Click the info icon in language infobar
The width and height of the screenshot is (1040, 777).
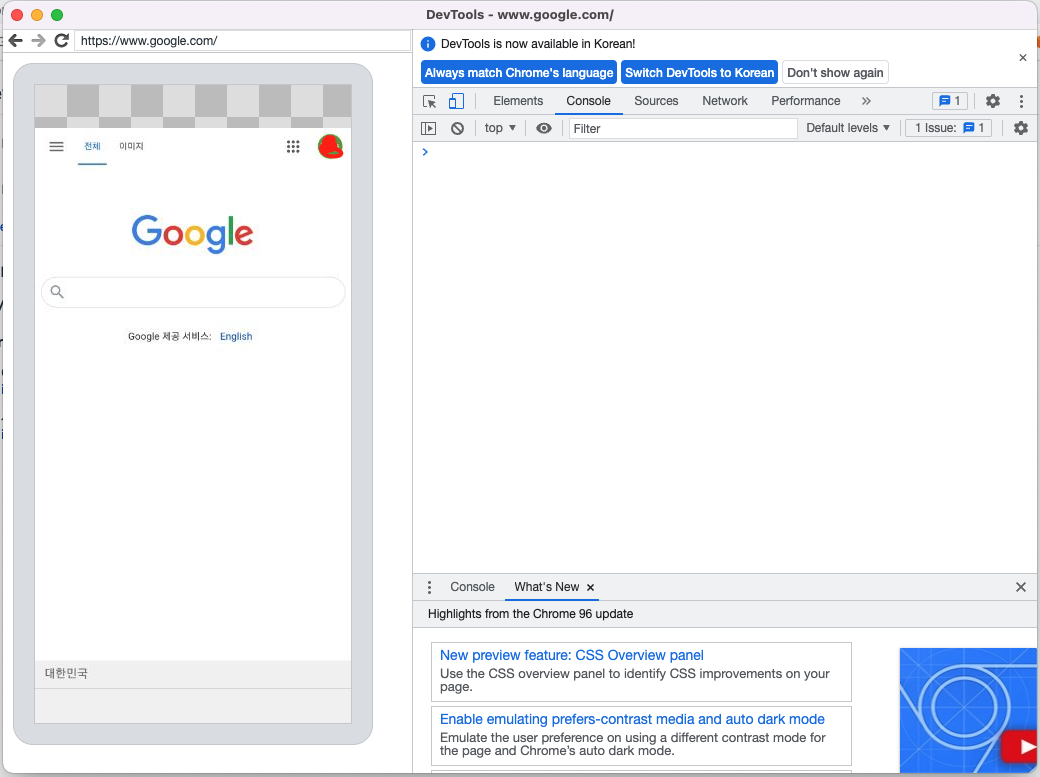[x=428, y=44]
